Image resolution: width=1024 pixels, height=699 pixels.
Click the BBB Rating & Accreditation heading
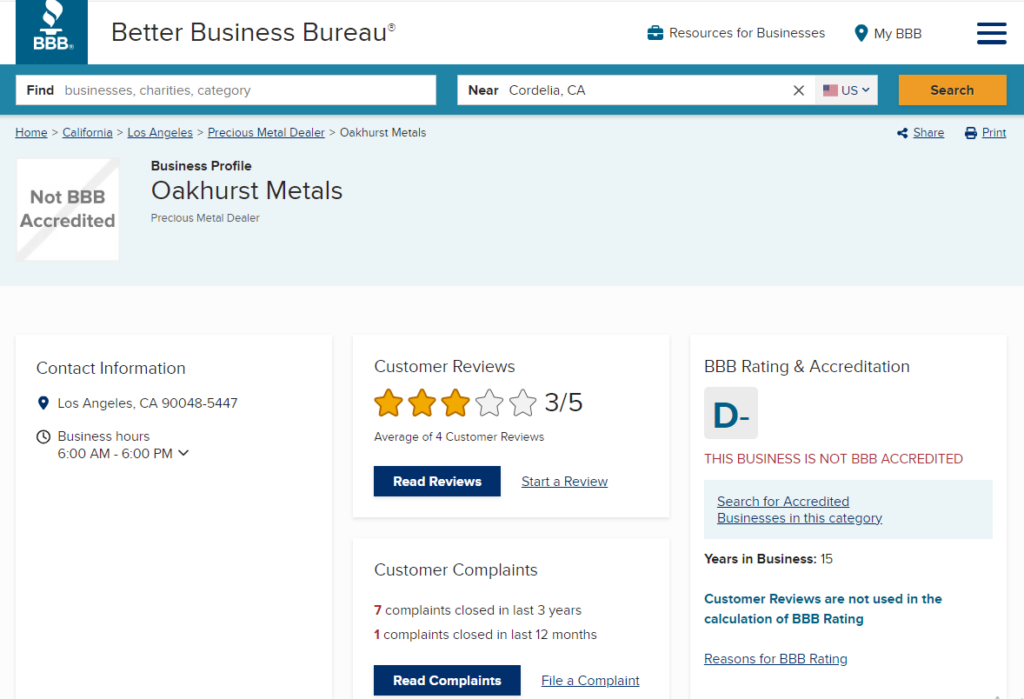(x=807, y=366)
